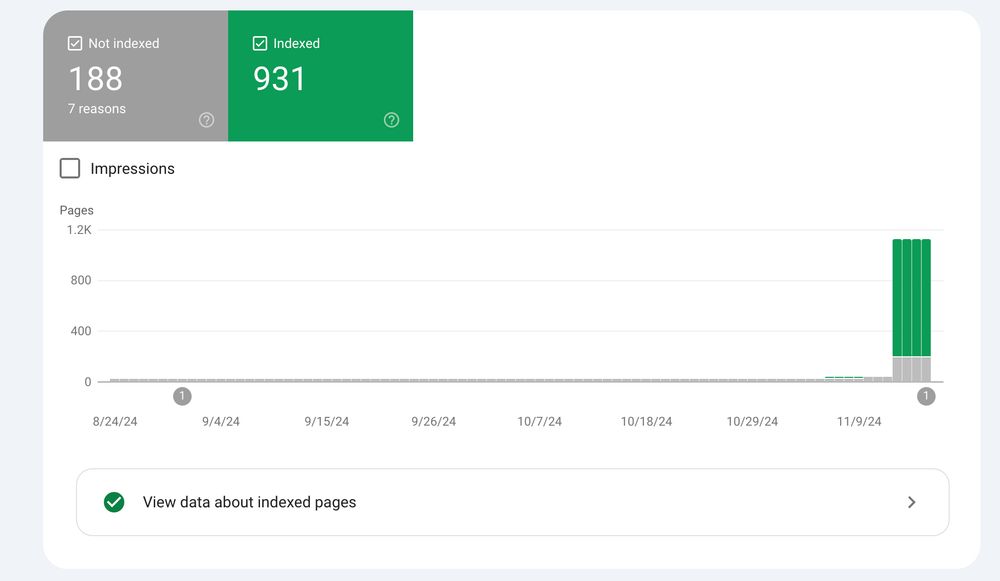Screen dimensions: 1000x581
Task: Select the Not indexed 188 card
Action: point(136,76)
